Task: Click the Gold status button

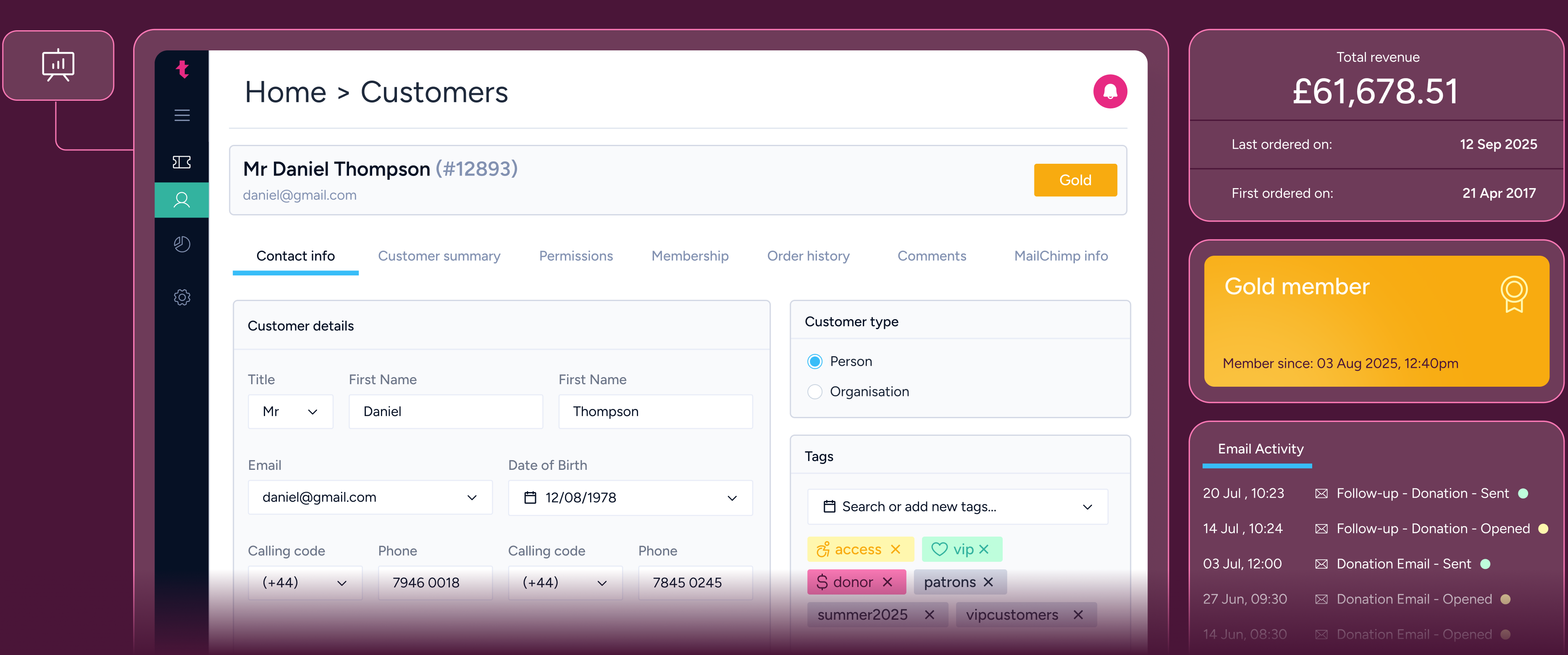Action: point(1075,180)
